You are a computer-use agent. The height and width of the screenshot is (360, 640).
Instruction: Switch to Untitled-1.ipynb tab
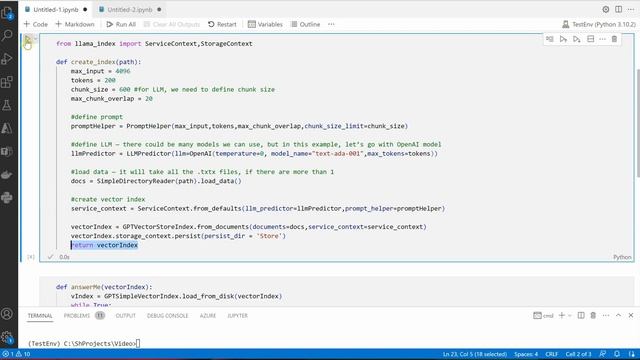[x=56, y=9]
